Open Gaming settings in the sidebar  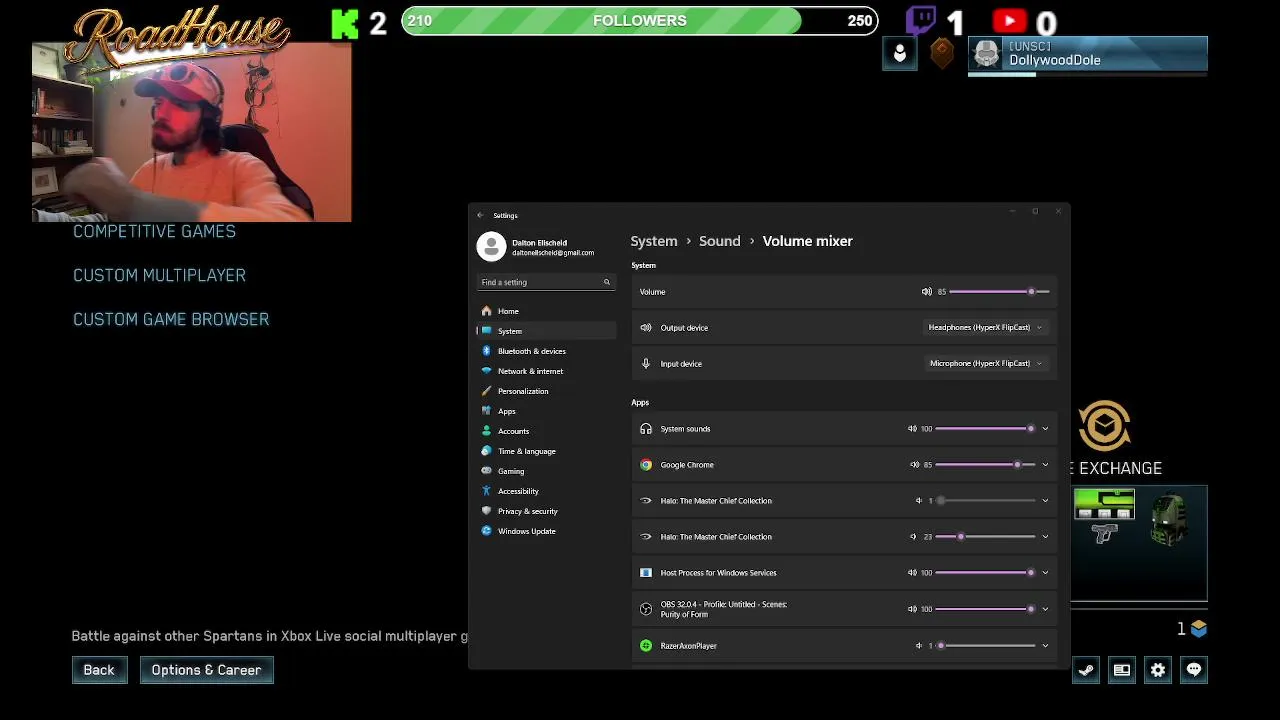[x=545, y=471]
